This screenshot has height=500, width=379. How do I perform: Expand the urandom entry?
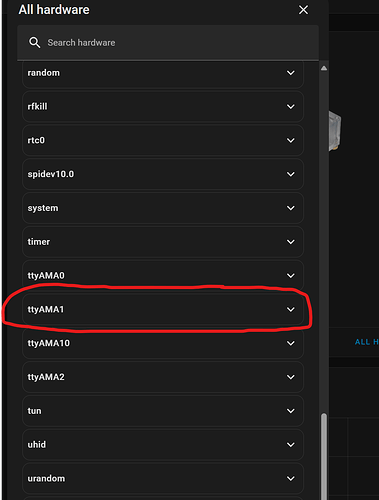tap(163, 478)
